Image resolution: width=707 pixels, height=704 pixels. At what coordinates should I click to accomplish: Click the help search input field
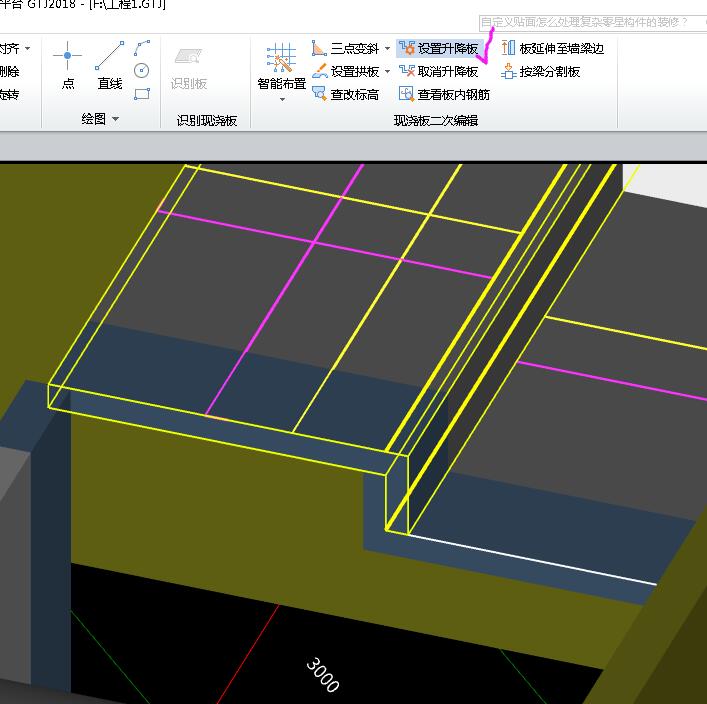[592, 22]
